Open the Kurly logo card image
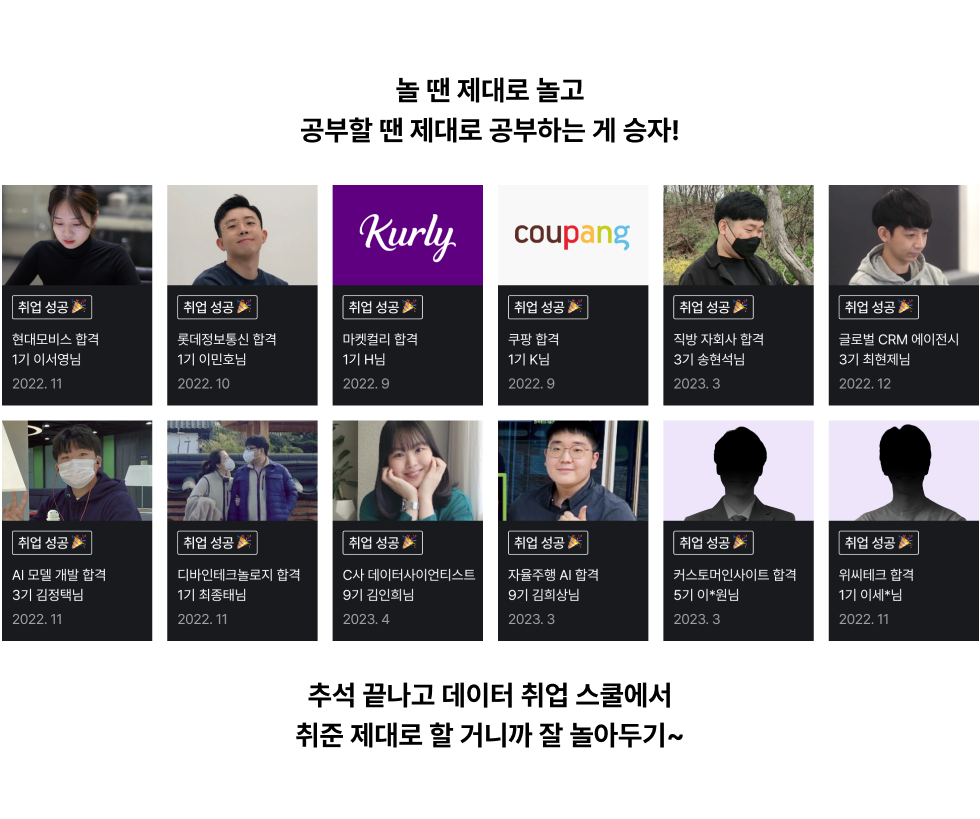Image resolution: width=980 pixels, height=819 pixels. click(408, 235)
